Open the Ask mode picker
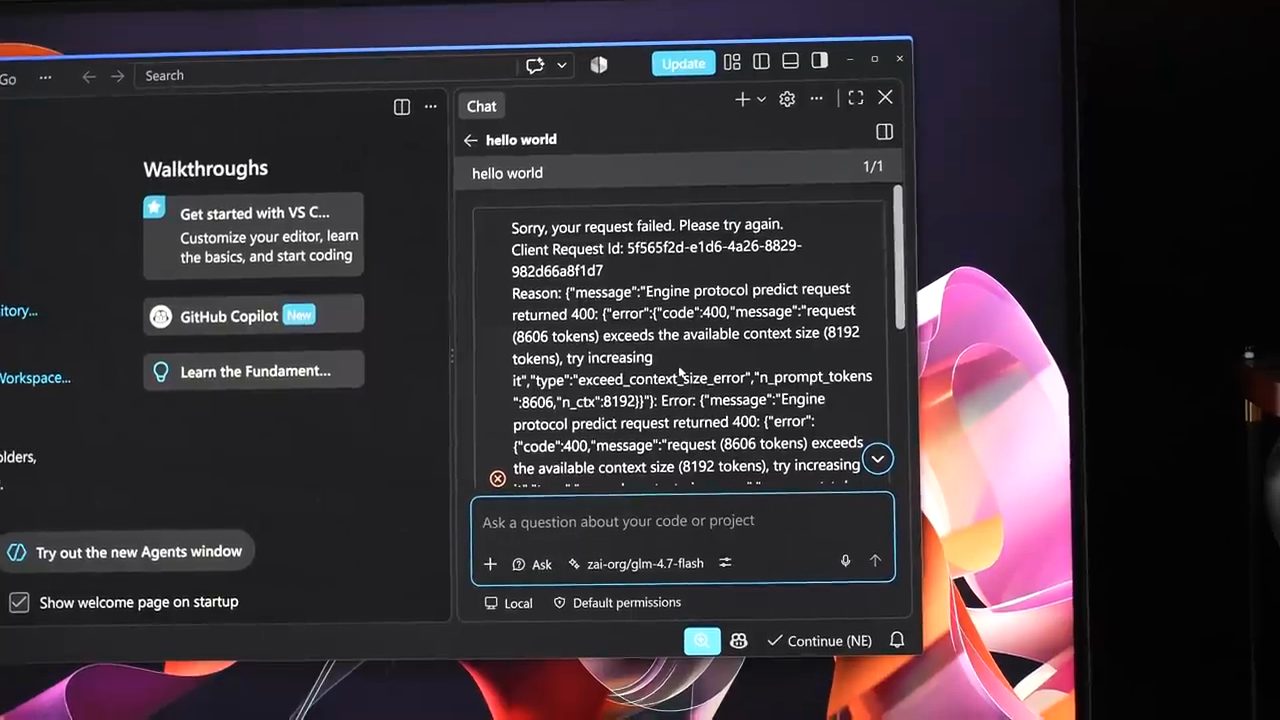The width and height of the screenshot is (1280, 720). click(x=532, y=564)
